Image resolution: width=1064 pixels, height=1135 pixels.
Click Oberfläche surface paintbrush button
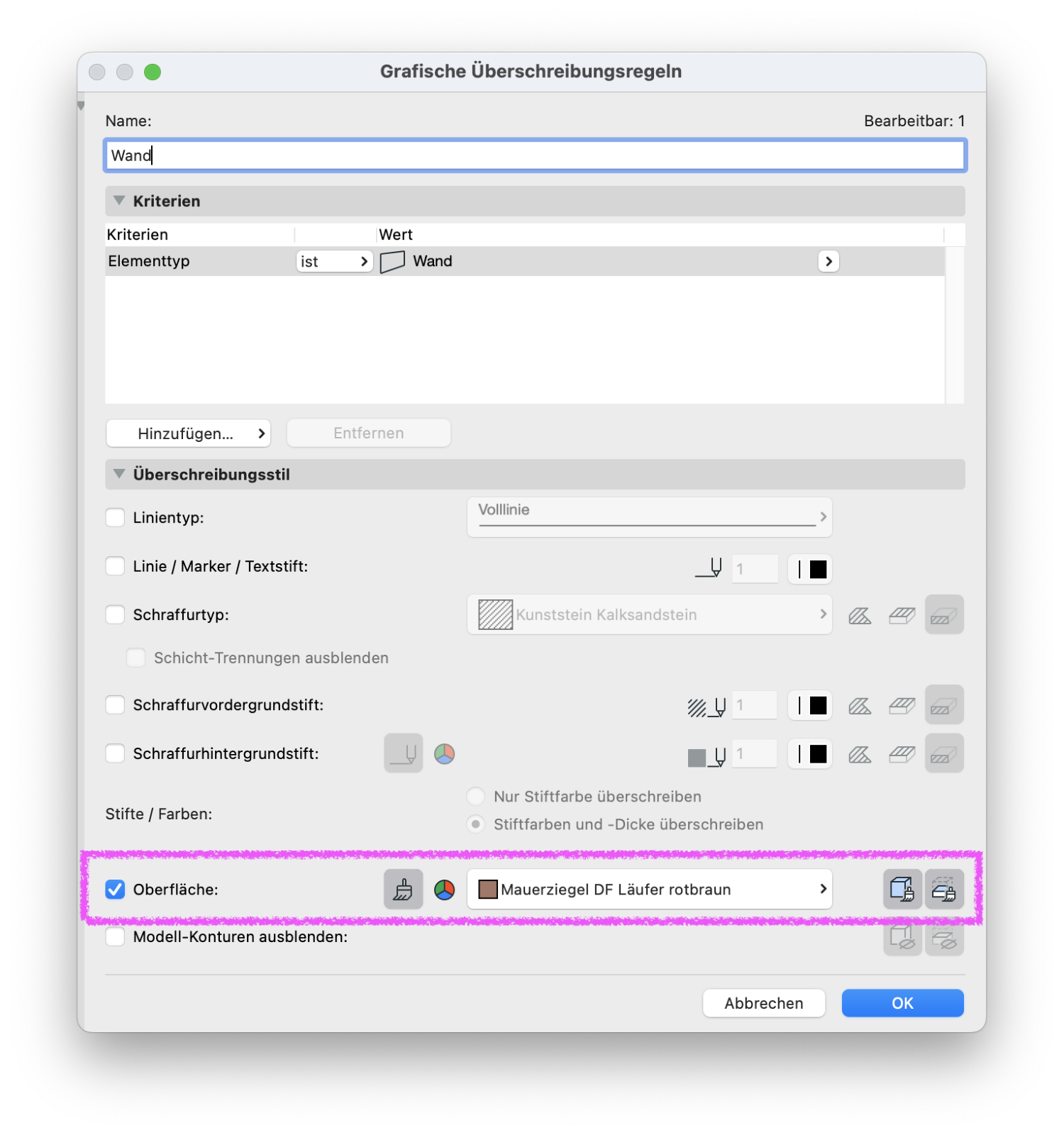click(403, 889)
